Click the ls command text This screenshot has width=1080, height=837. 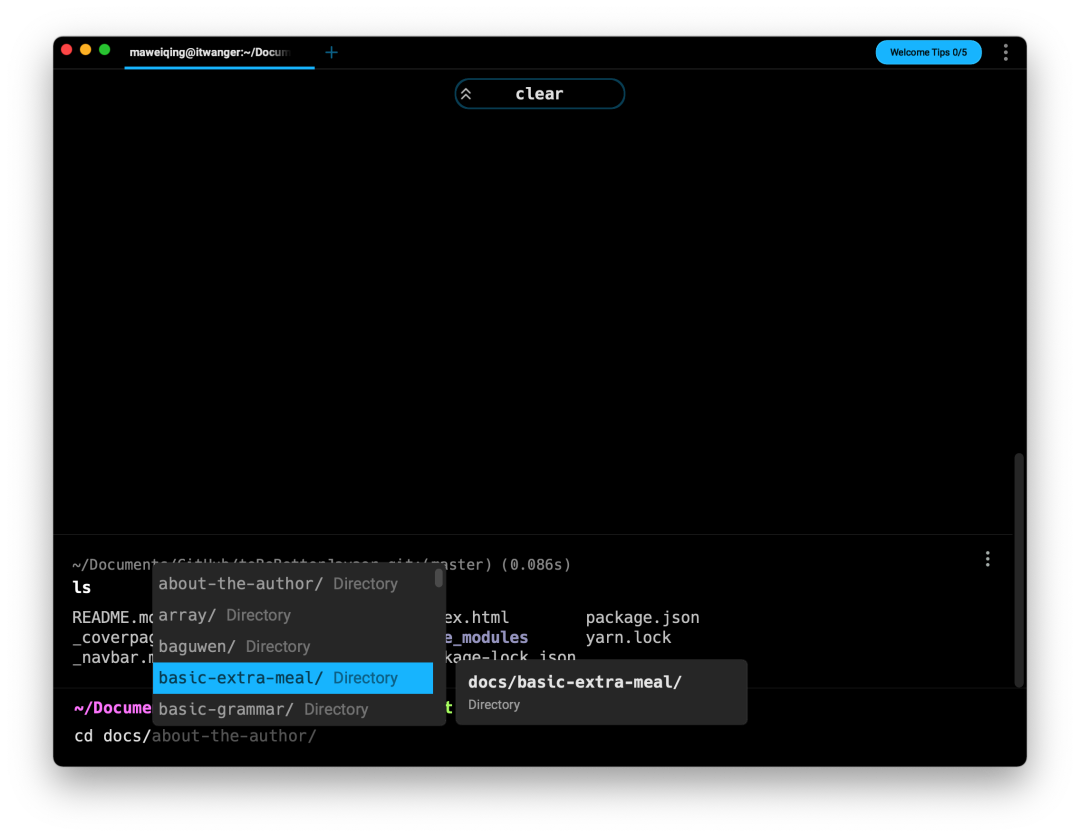pos(82,588)
